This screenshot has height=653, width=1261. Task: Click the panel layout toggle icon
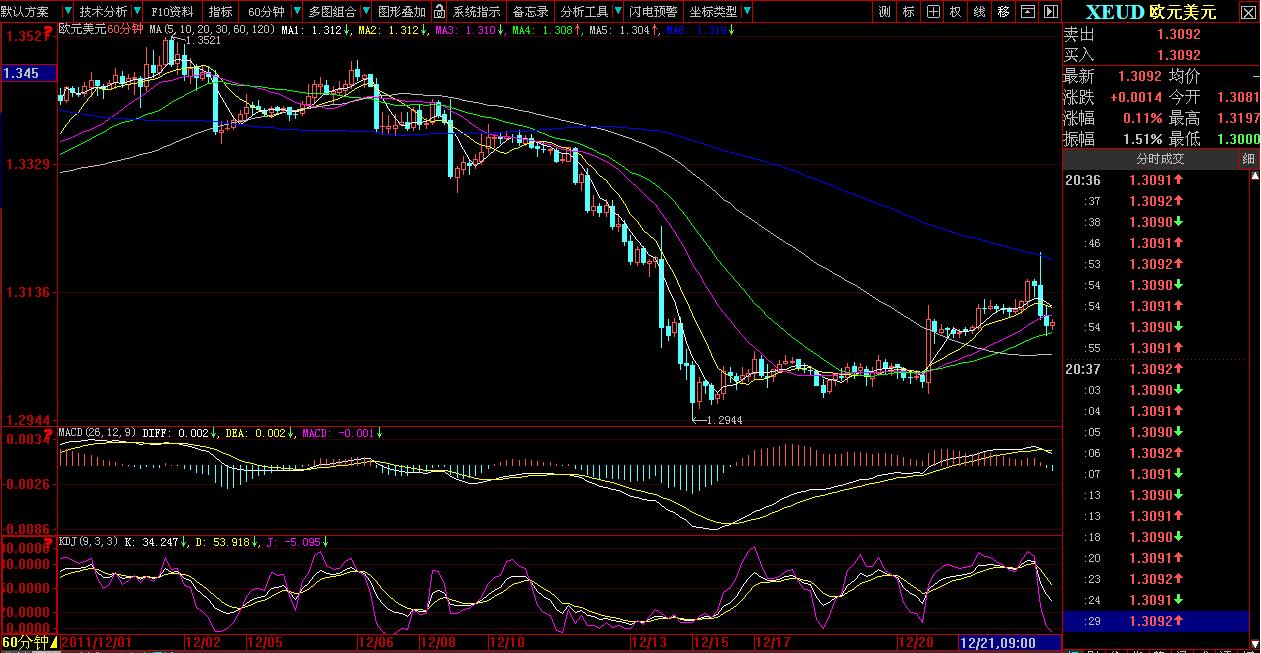[1028, 12]
